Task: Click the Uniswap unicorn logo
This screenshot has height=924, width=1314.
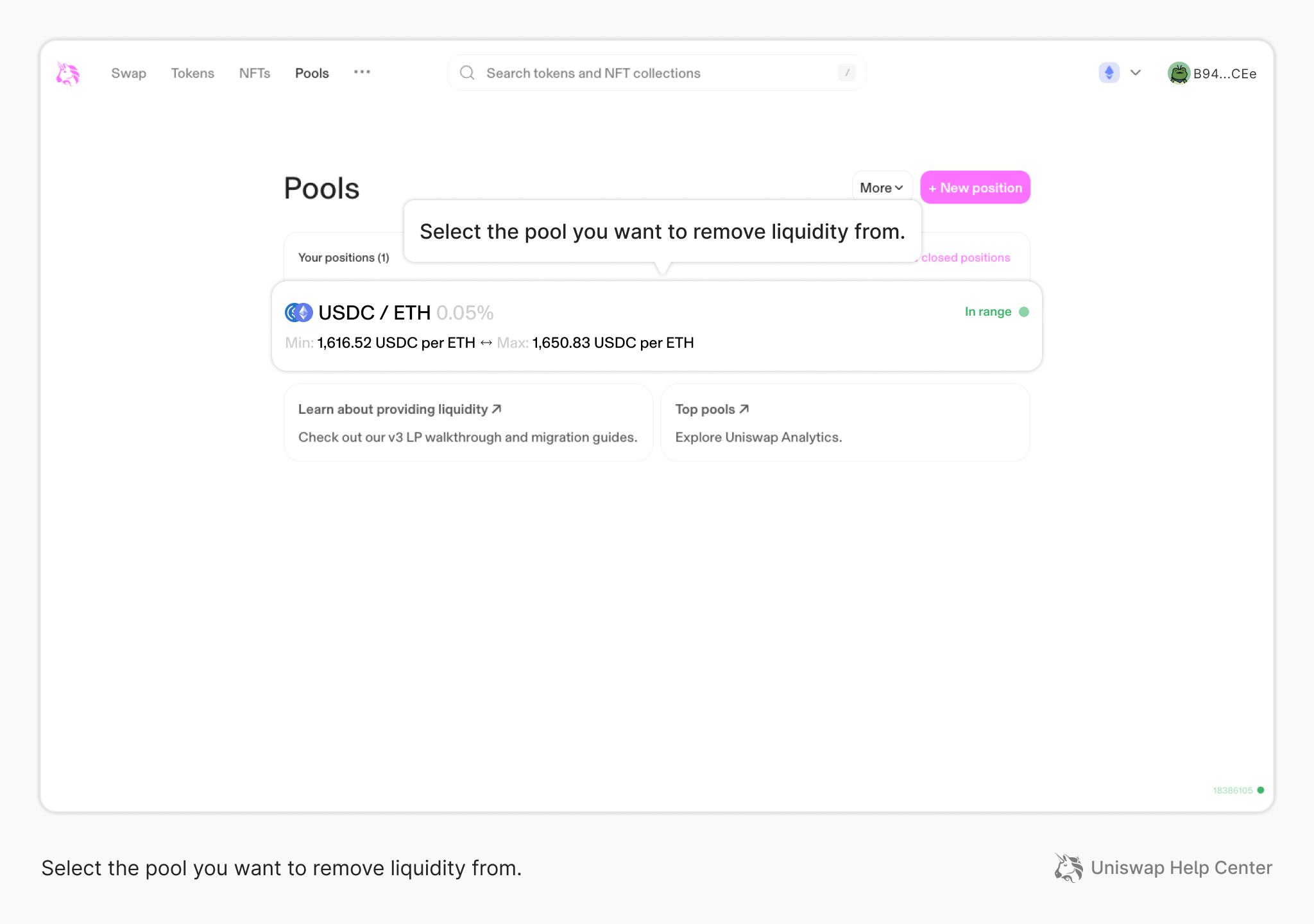Action: 67,73
